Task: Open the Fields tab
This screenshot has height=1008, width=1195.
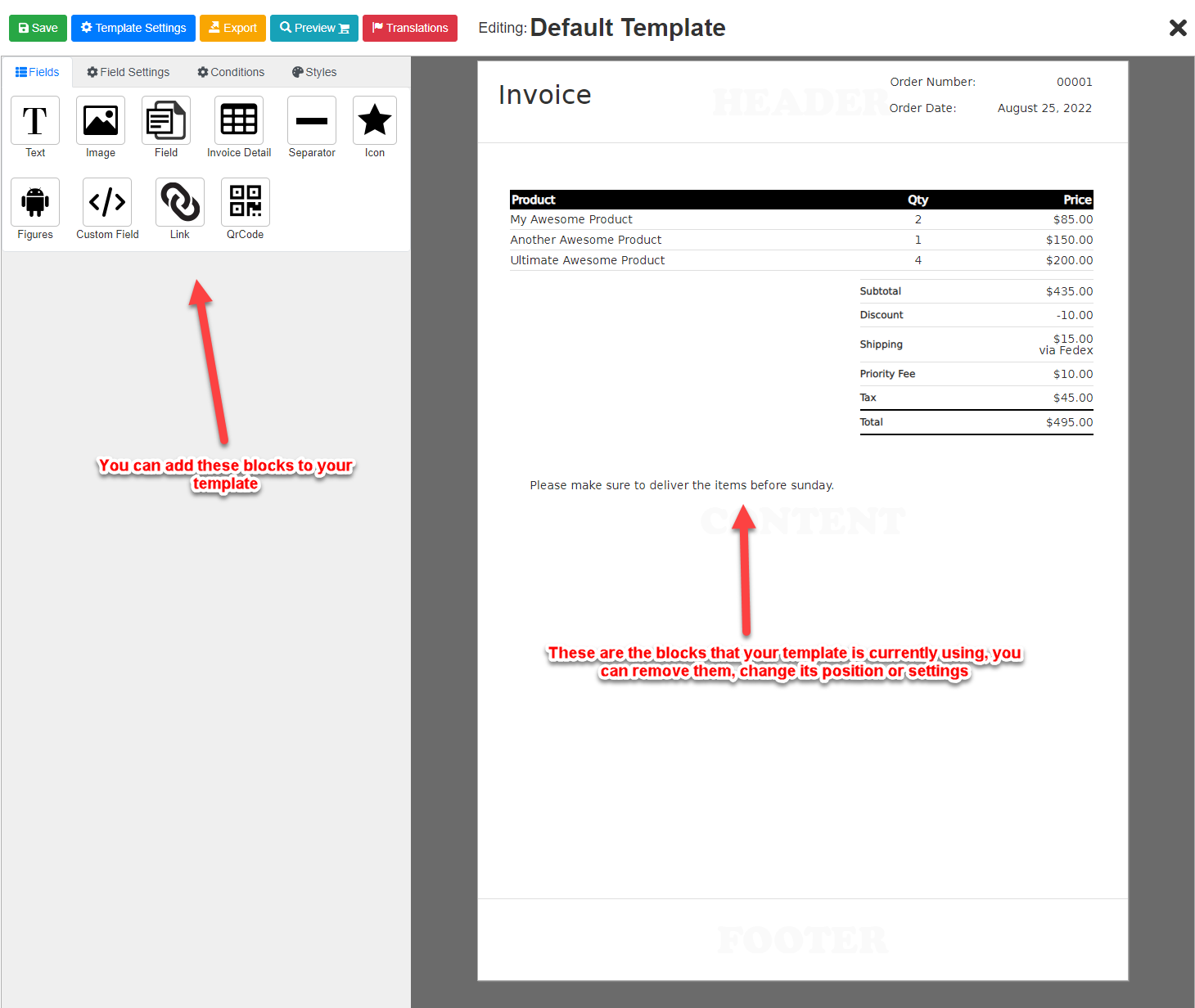Action: tap(37, 72)
